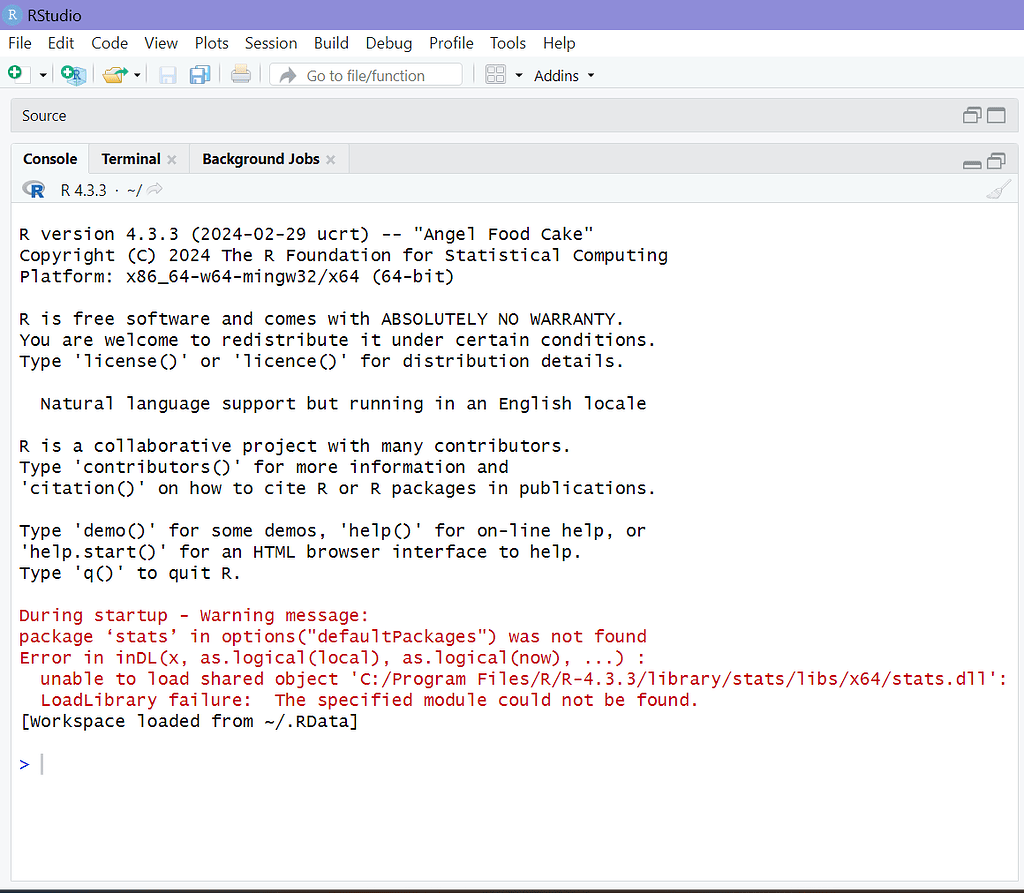Clear console with the broom icon
Screen dimensions: 1024x893
tap(999, 190)
